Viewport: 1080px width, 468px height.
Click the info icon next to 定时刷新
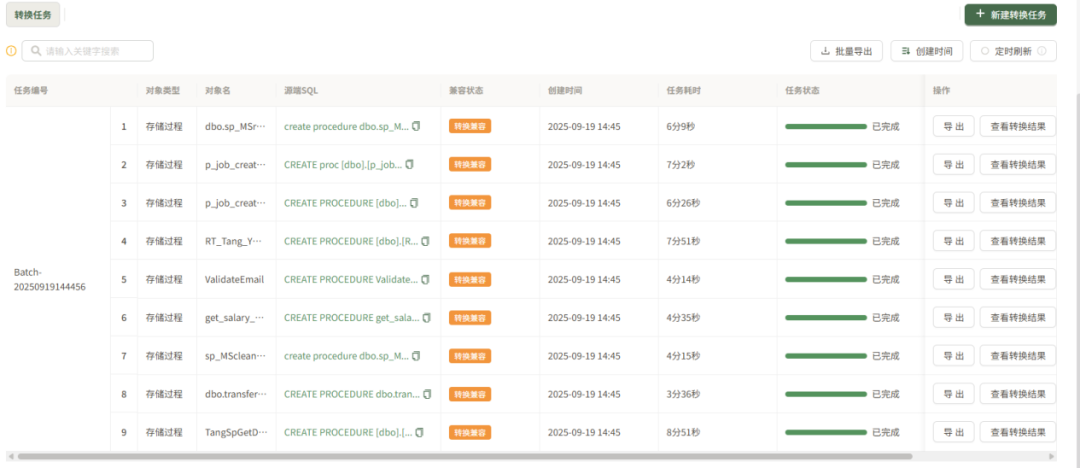pyautogui.click(x=1041, y=51)
